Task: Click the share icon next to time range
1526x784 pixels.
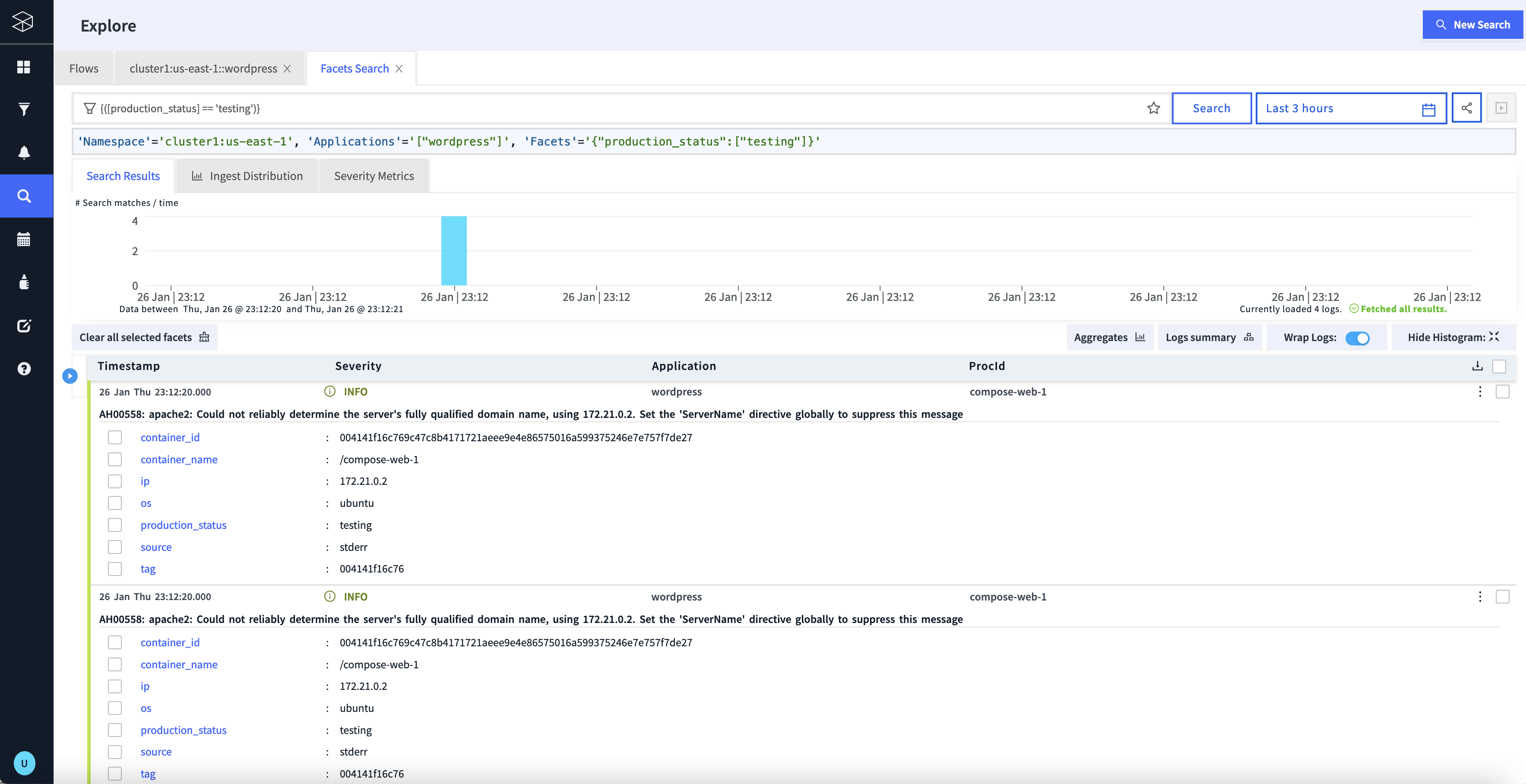Action: tap(1466, 108)
